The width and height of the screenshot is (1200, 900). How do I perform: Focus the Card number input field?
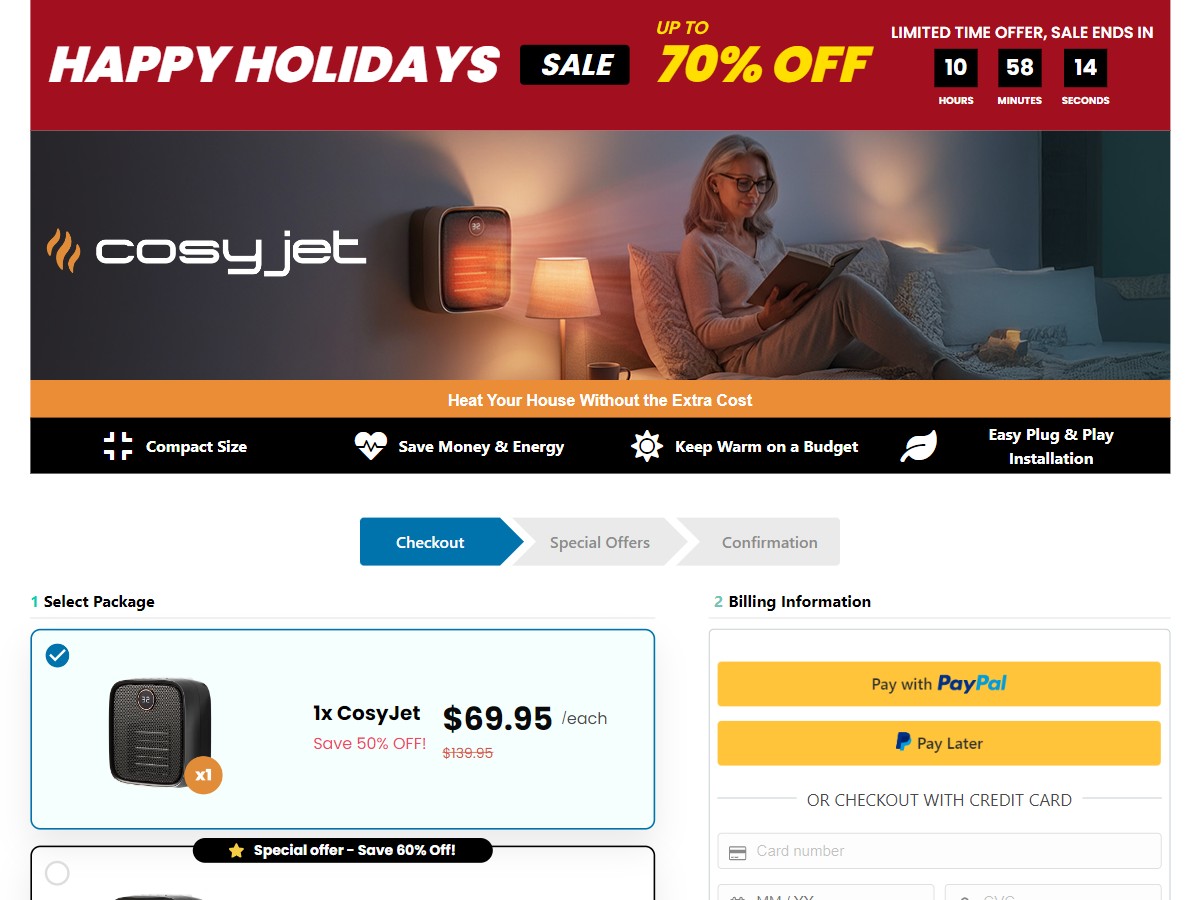[939, 851]
